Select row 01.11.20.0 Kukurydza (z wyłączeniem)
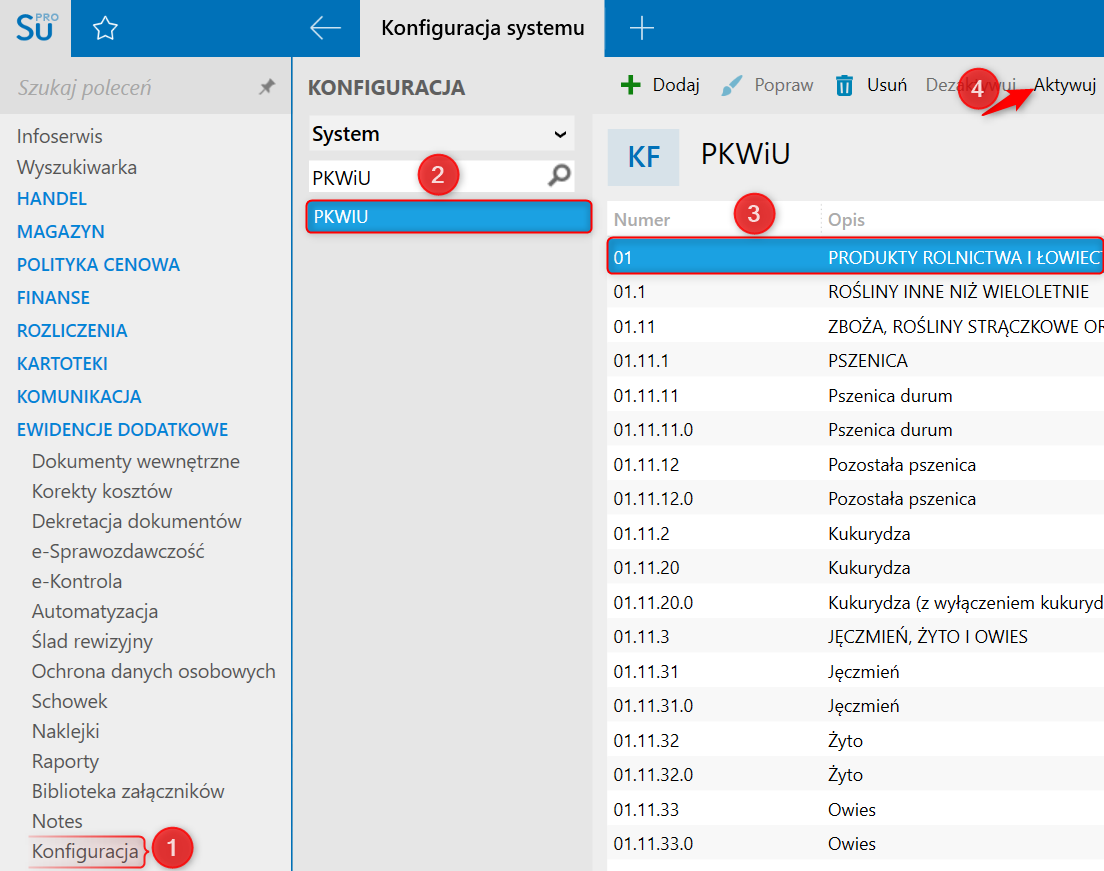The width and height of the screenshot is (1104, 871). coord(855,602)
